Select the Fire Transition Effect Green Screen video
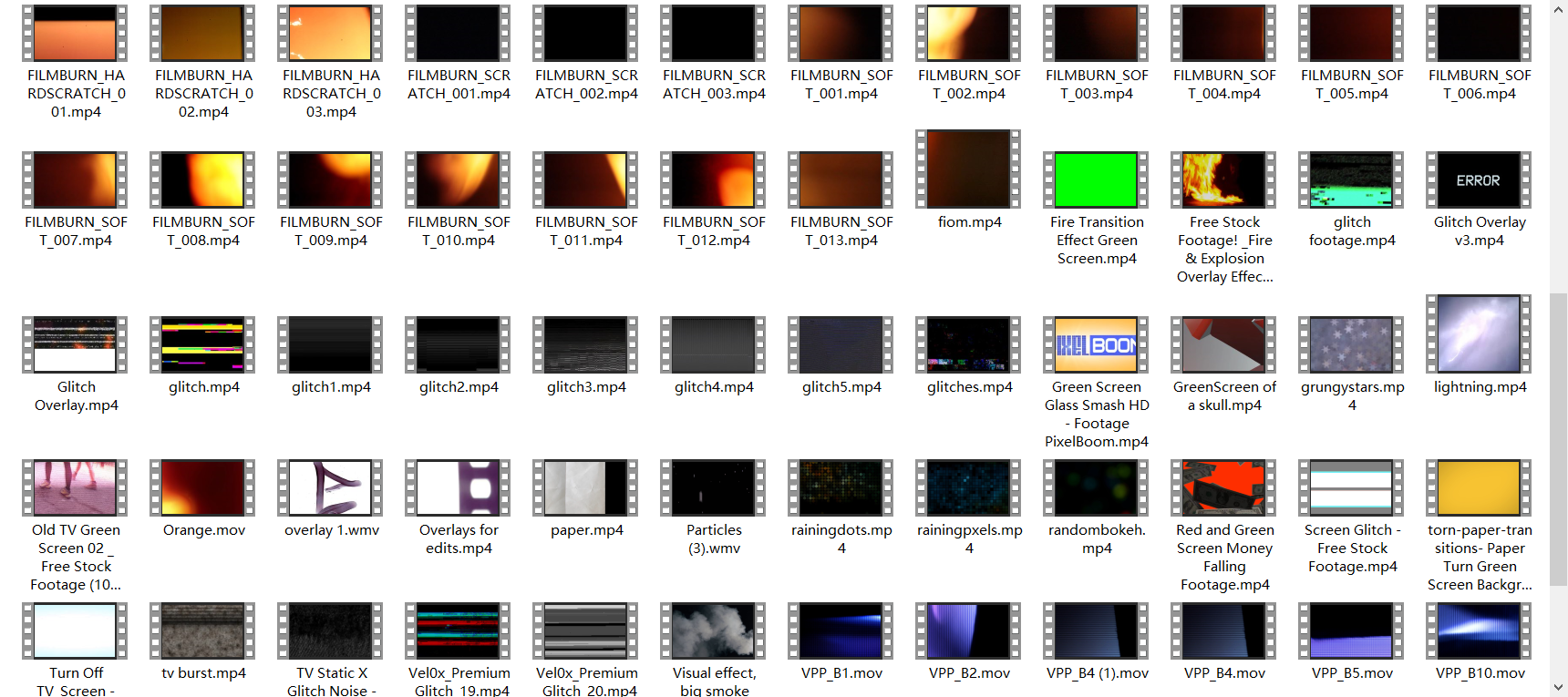The height and width of the screenshot is (697, 1568). (x=1096, y=180)
